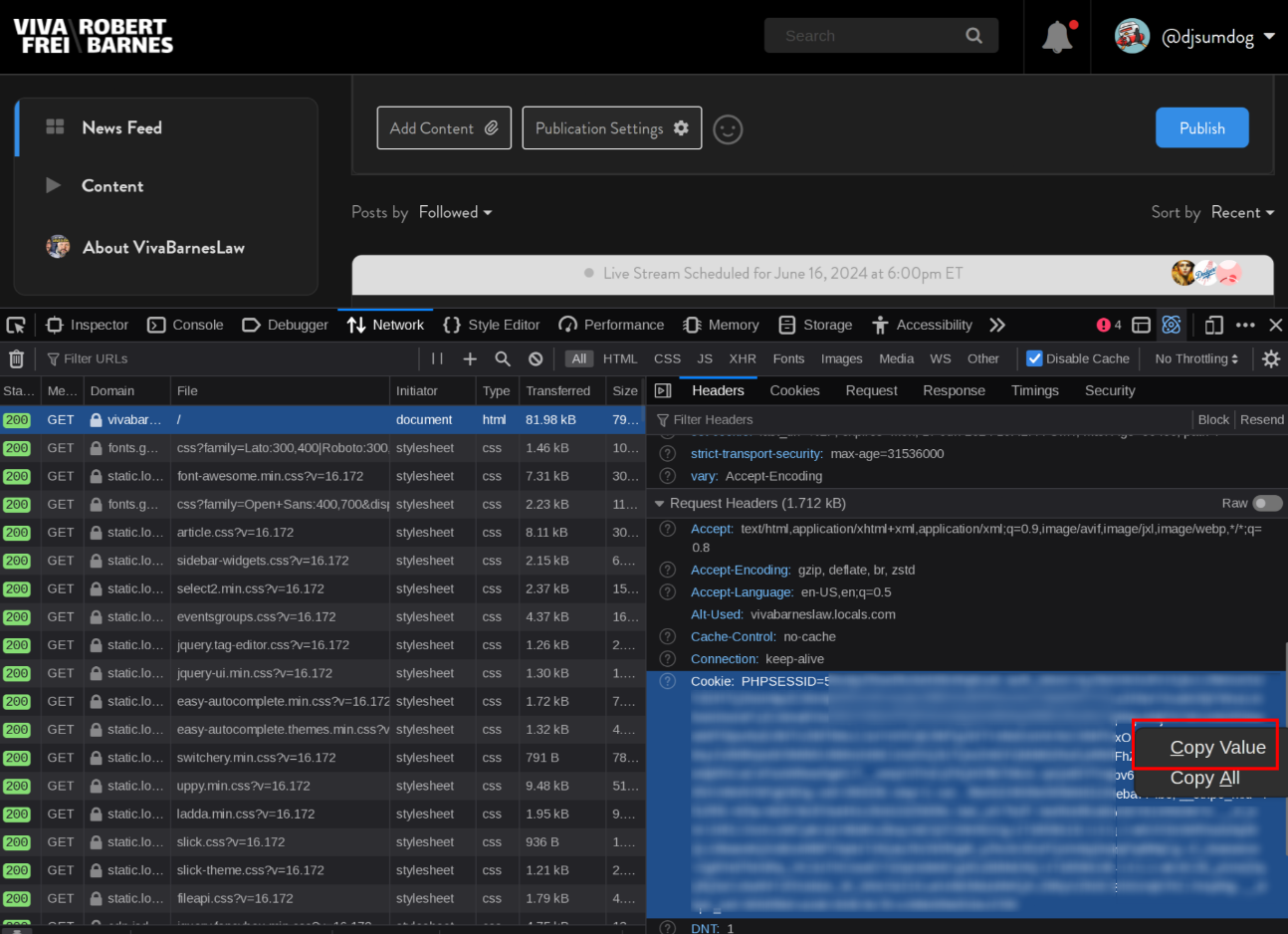Open the emoji picker smiley icon
This screenshot has width=1288, height=934.
coord(728,129)
